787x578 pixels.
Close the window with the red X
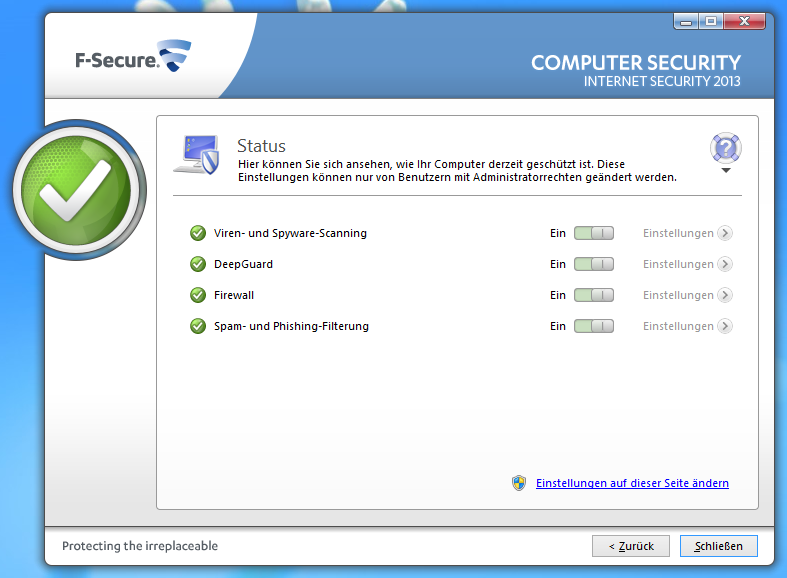pos(745,22)
